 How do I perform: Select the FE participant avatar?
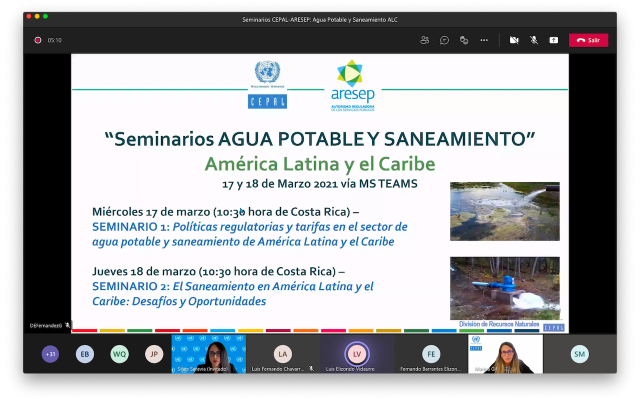[431, 354]
